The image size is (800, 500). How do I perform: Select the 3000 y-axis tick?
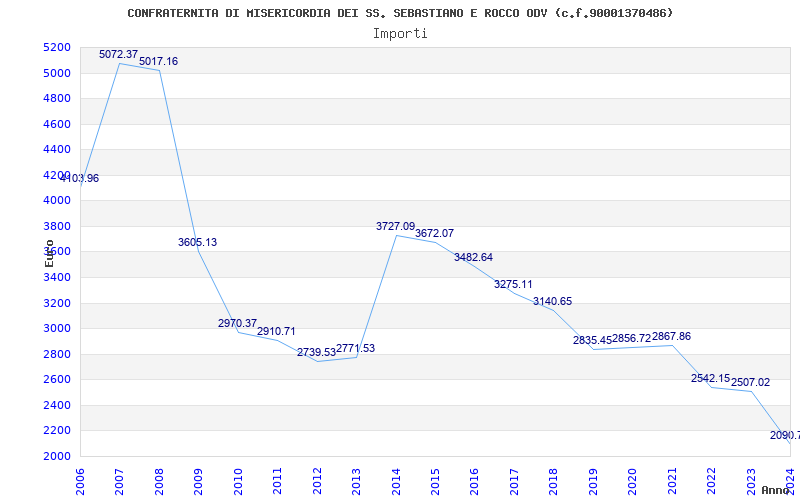click(x=57, y=328)
